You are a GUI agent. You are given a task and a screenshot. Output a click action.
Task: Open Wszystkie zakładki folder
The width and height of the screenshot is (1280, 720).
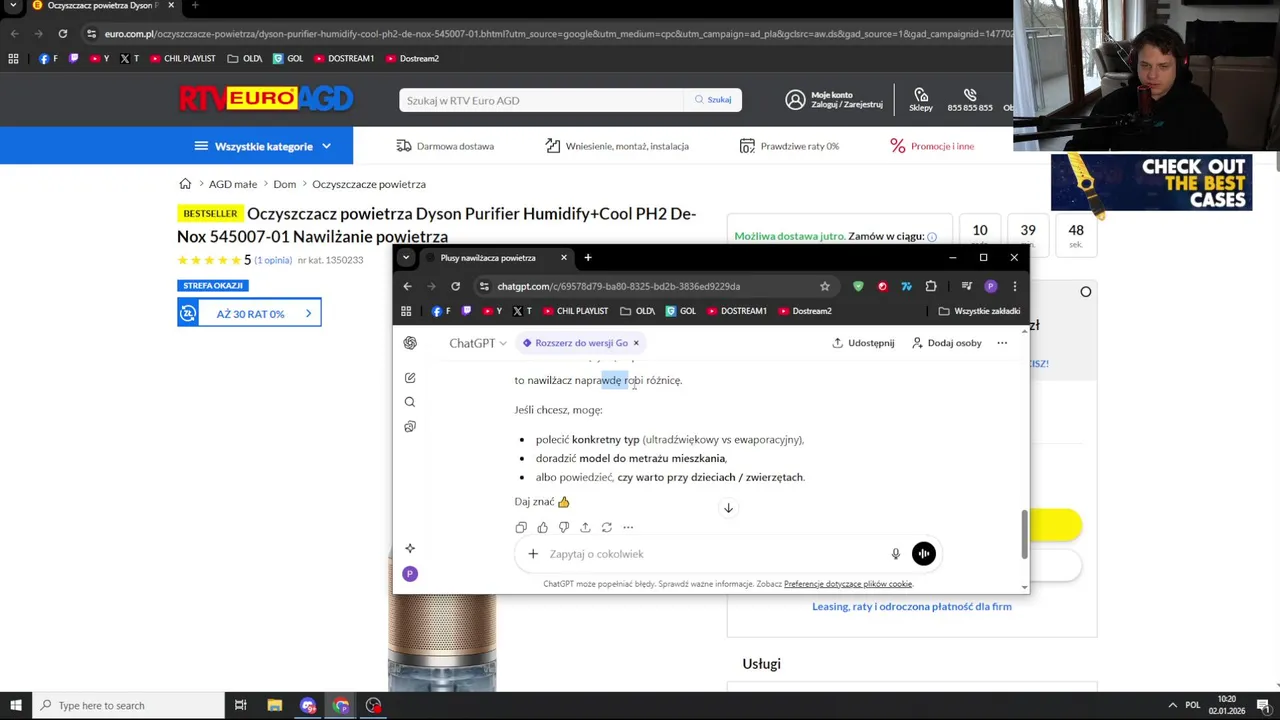click(979, 311)
